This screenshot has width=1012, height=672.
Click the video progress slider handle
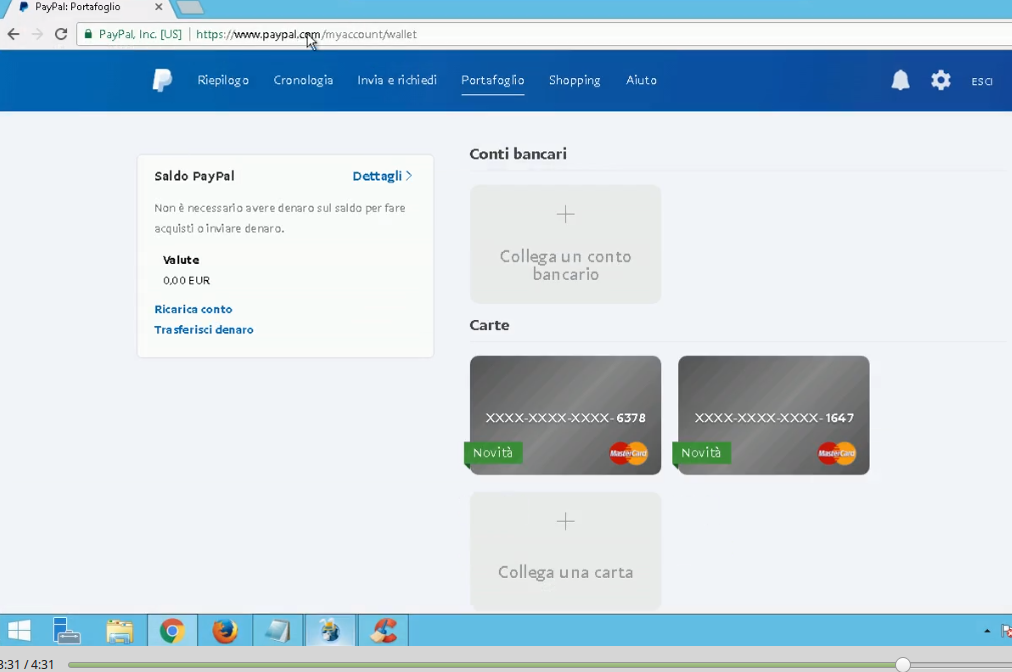click(x=902, y=664)
